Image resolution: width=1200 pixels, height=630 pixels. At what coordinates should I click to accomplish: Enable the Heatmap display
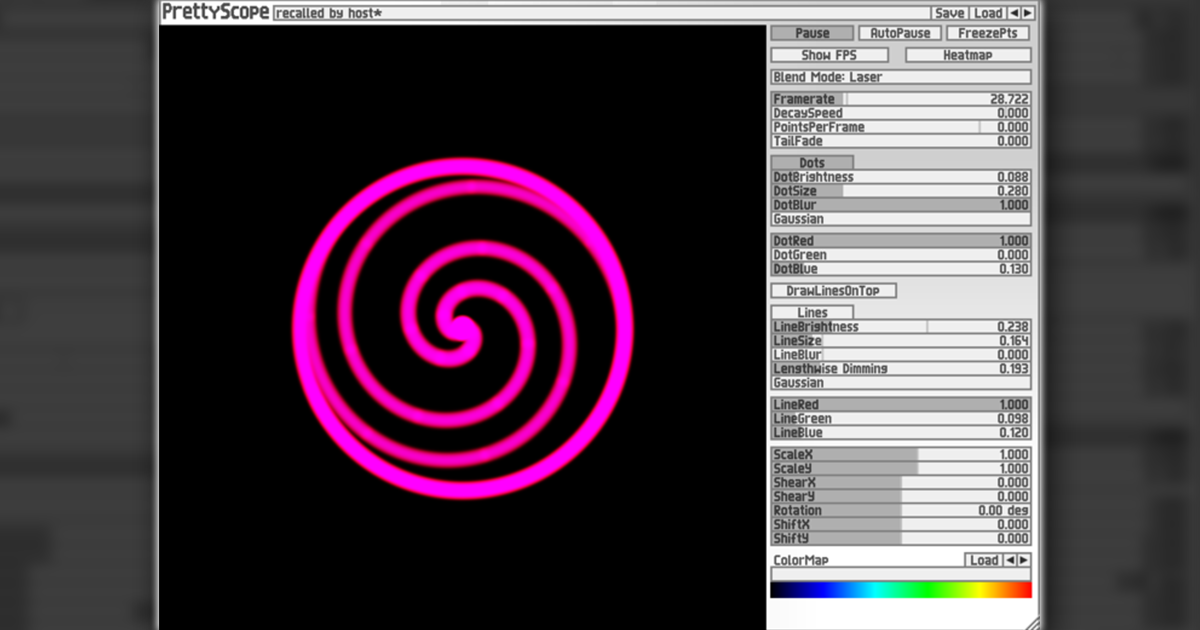967,55
